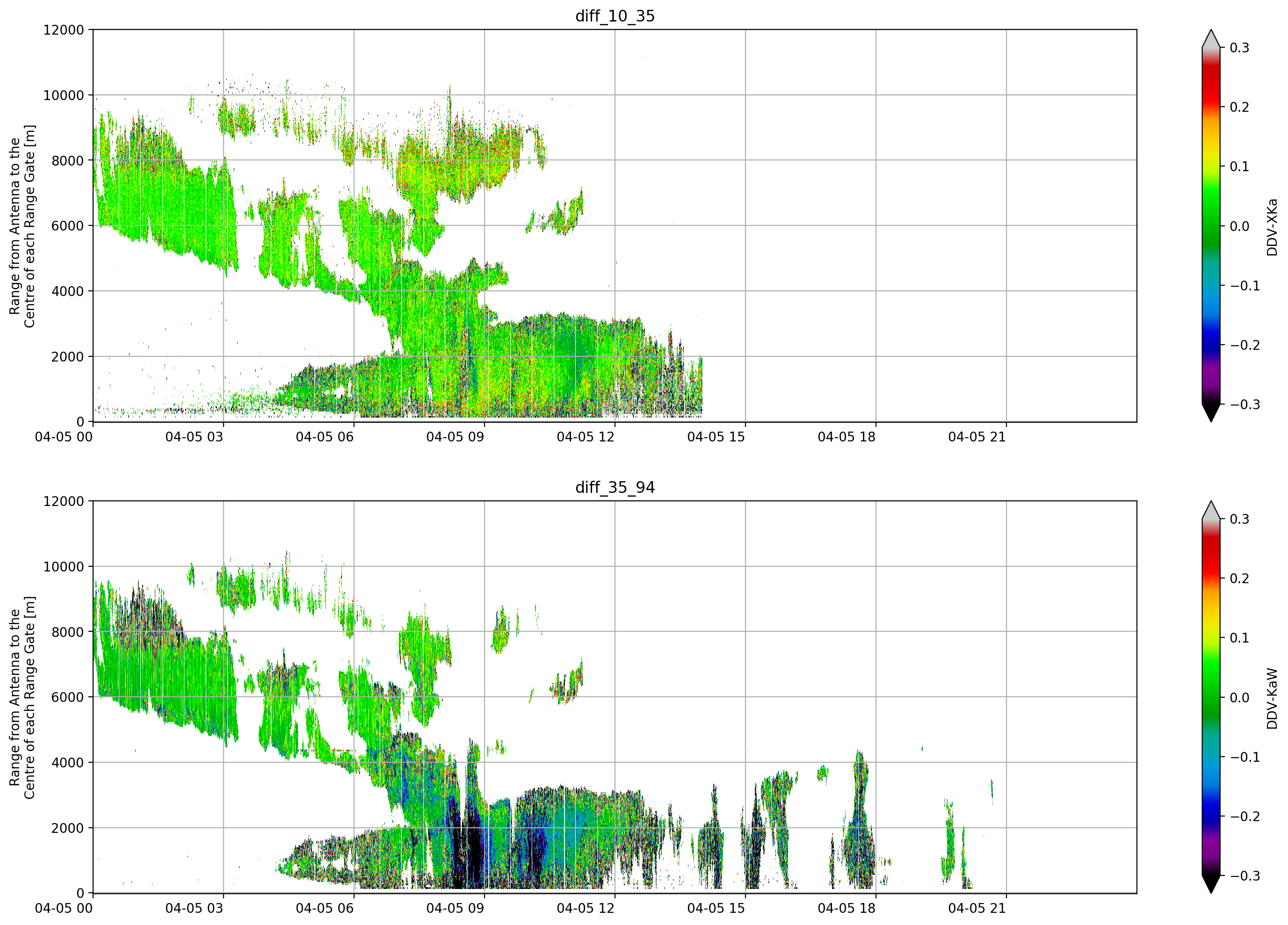Click the diff_10_35 plot title
This screenshot has width=1288, height=925.
[x=615, y=16]
